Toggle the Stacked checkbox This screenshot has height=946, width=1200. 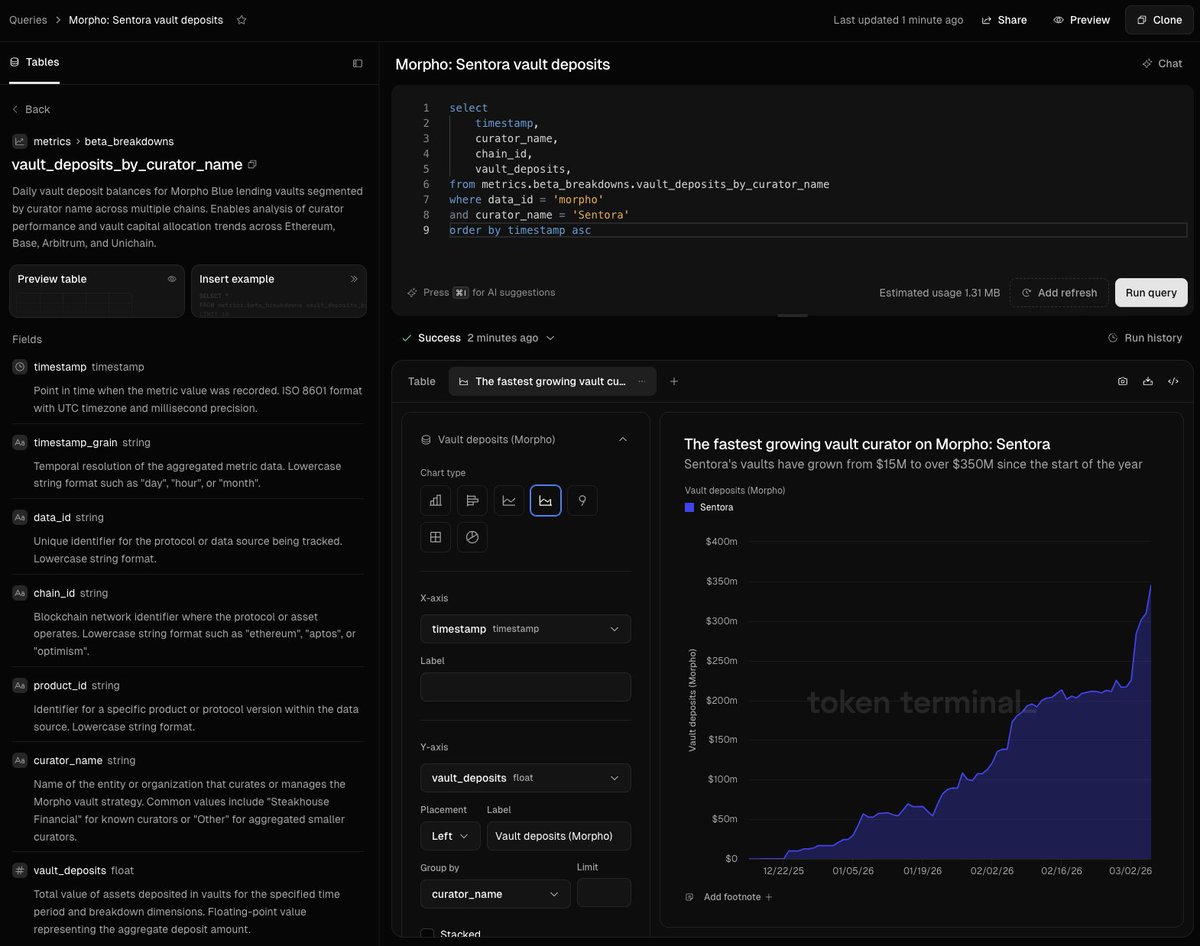[427, 934]
